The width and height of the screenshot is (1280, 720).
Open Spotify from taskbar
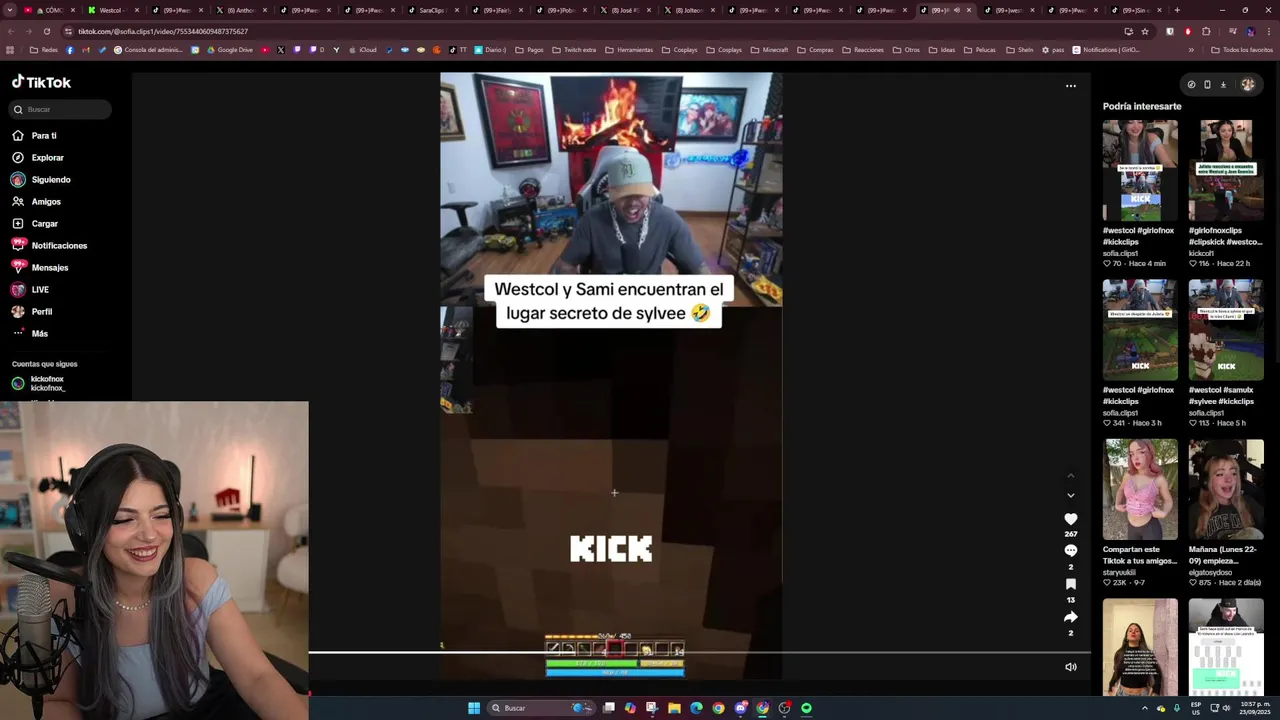pyautogui.click(x=806, y=708)
